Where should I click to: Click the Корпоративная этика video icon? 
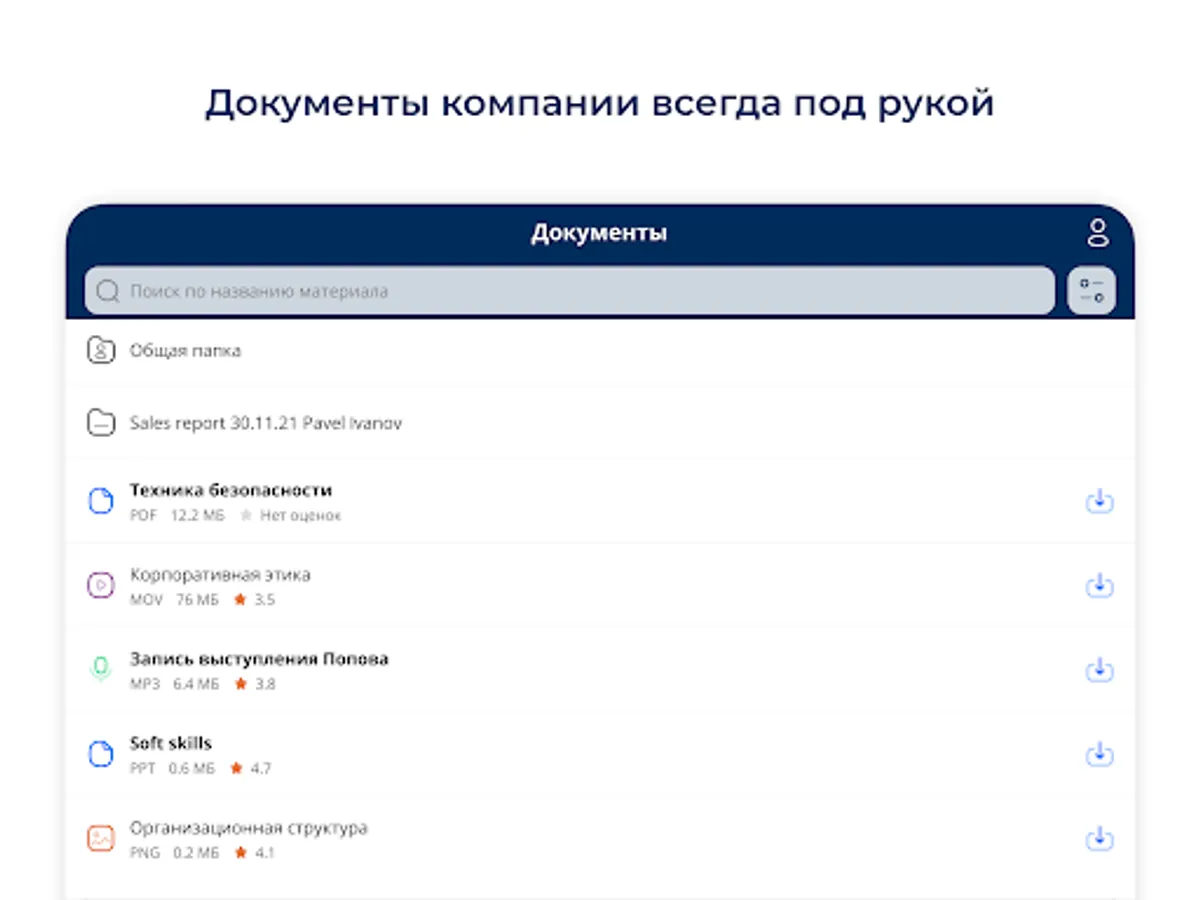pyautogui.click(x=100, y=585)
